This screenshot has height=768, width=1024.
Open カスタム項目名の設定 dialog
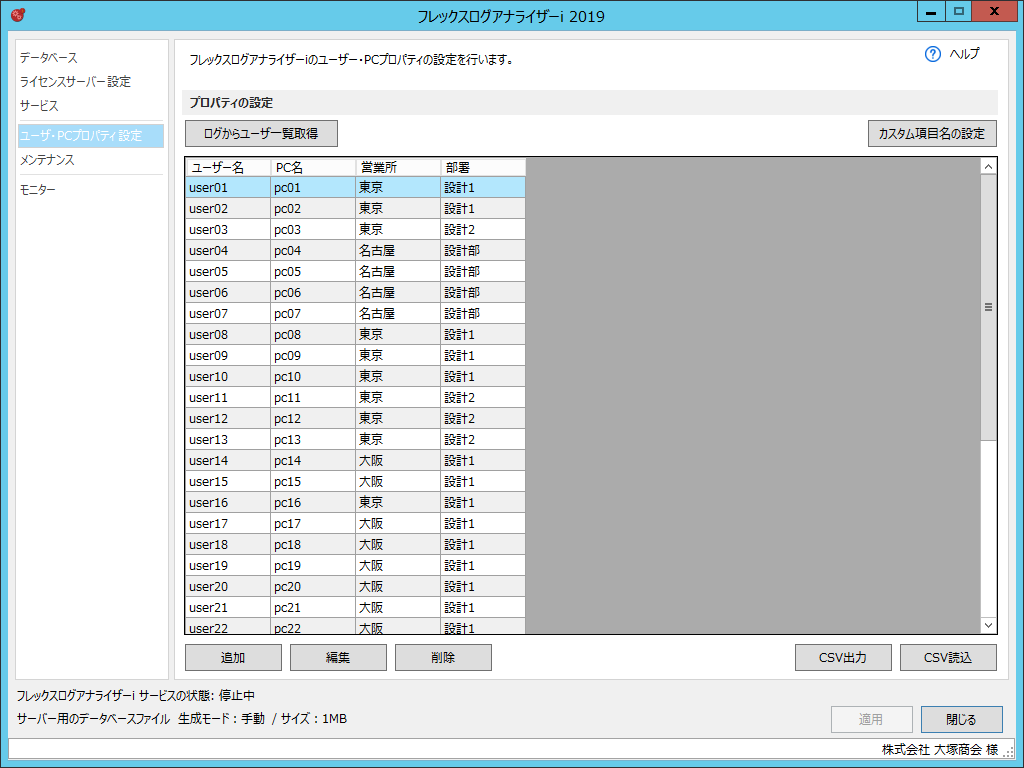(x=932, y=133)
